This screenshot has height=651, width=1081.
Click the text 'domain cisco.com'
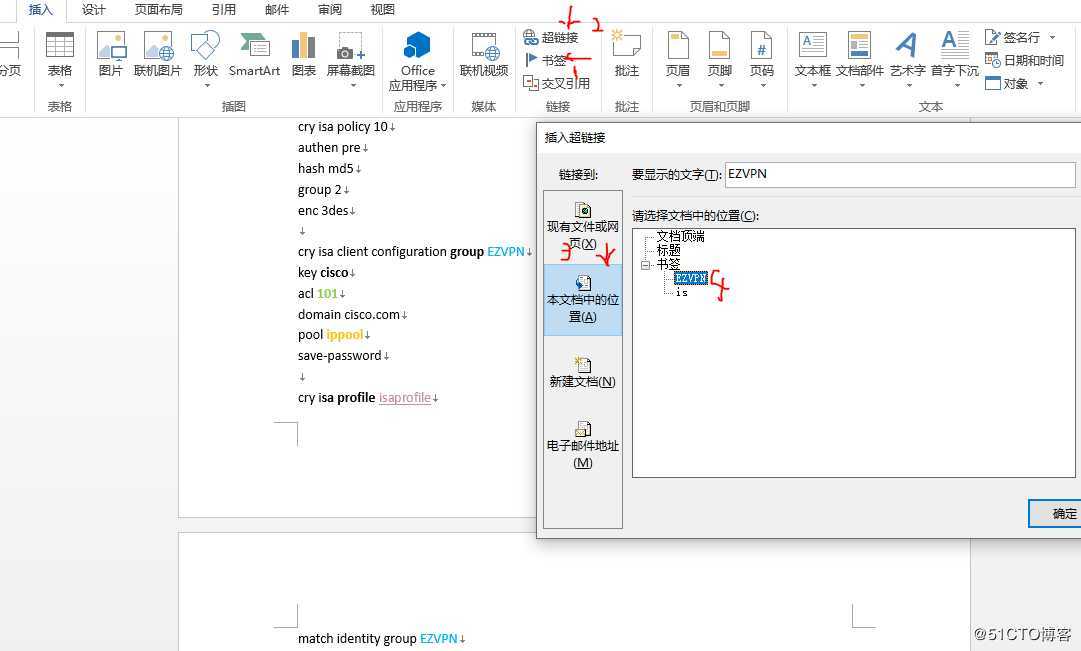click(348, 314)
